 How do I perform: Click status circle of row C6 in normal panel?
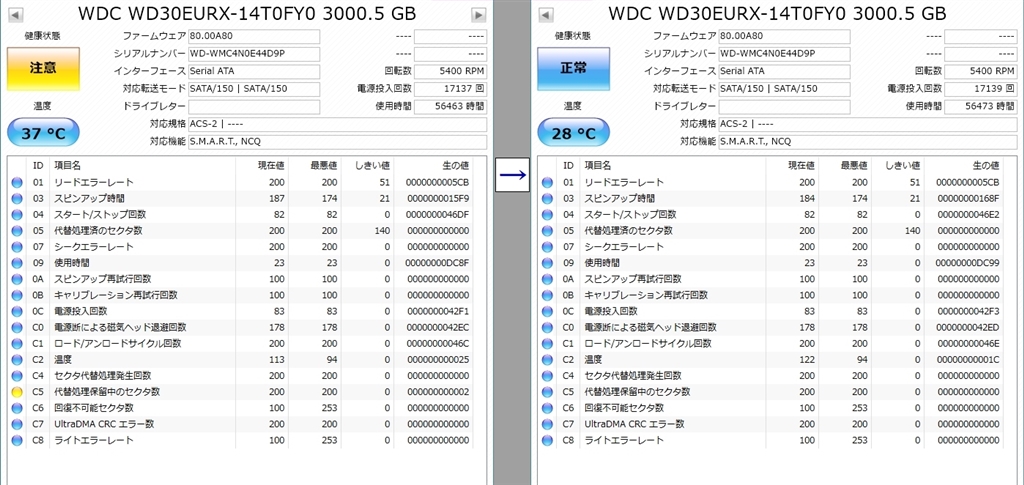(547, 409)
